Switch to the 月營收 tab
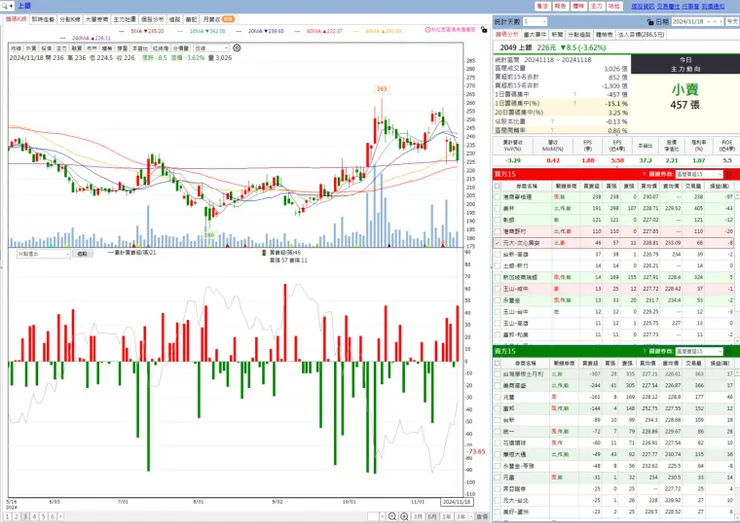Viewport: 740px width, 523px height. click(x=218, y=19)
